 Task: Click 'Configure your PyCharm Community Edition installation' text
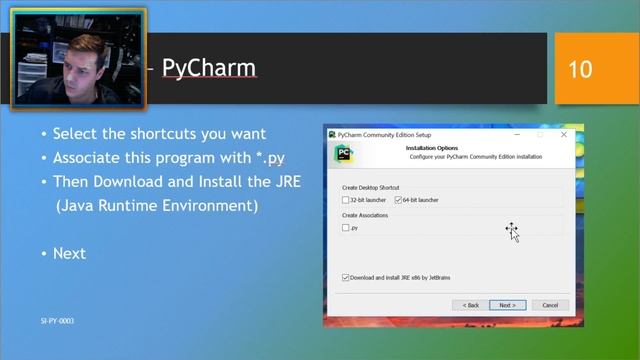click(x=476, y=157)
